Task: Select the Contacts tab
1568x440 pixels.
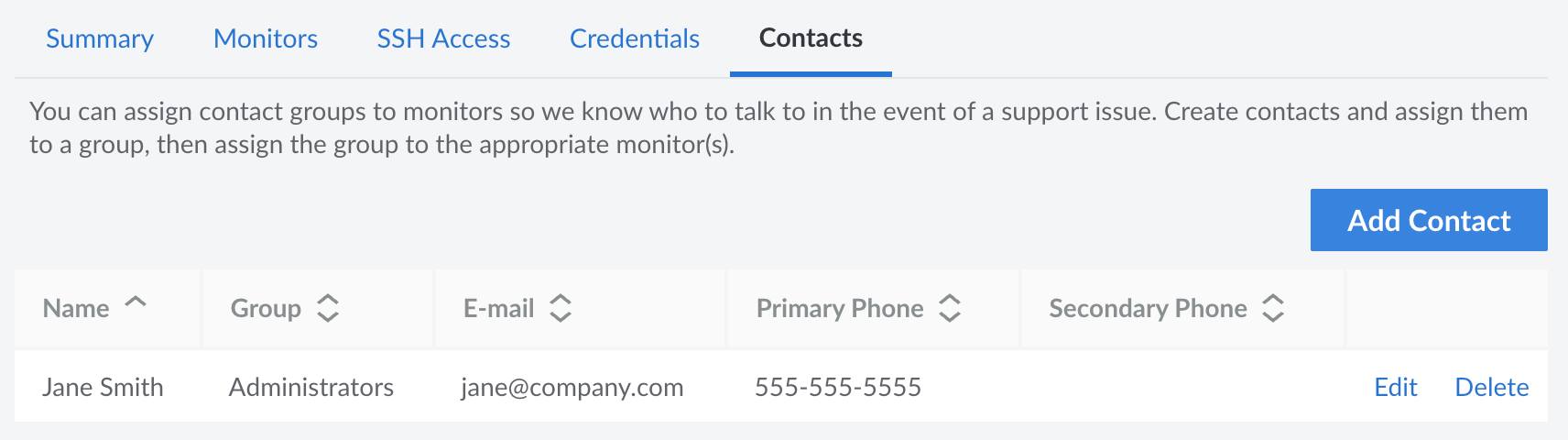Action: click(811, 38)
